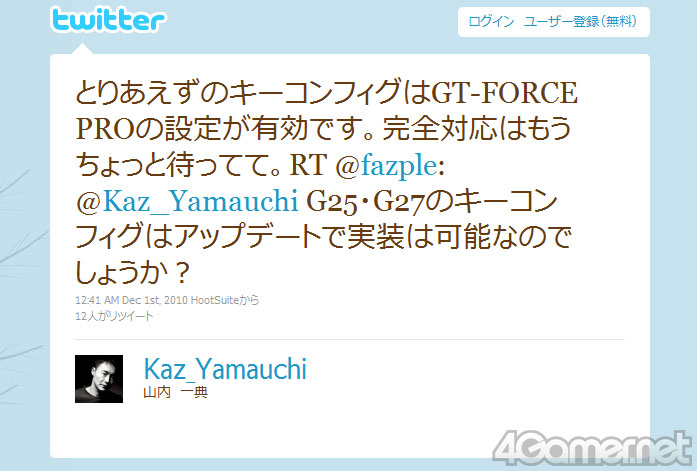The height and width of the screenshot is (471, 697).
Task: Open the 12:41 AM Dec 1st, 2010 timestamp
Action: pyautogui.click(x=132, y=300)
